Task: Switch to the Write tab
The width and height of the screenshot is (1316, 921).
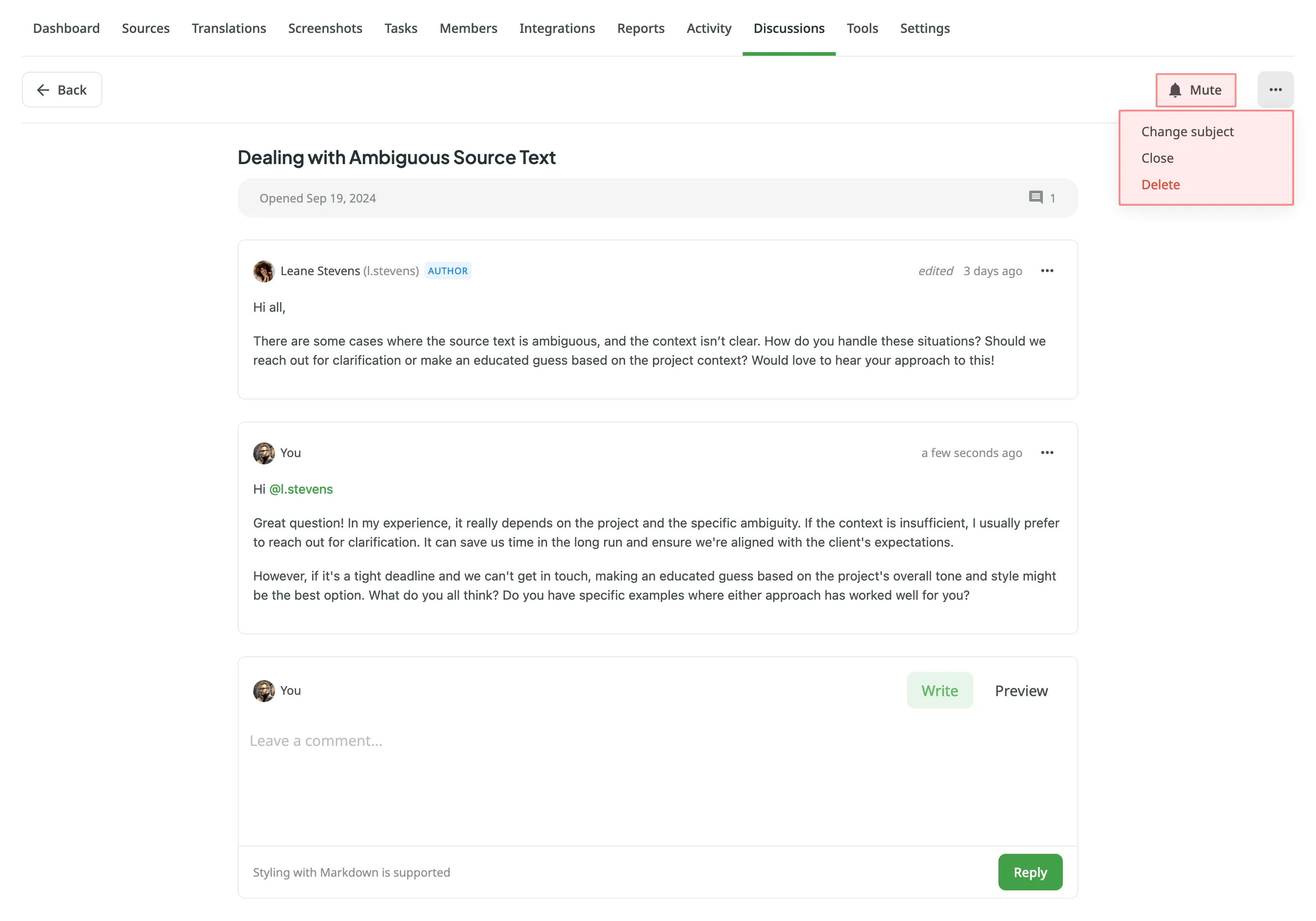Action: tap(939, 691)
